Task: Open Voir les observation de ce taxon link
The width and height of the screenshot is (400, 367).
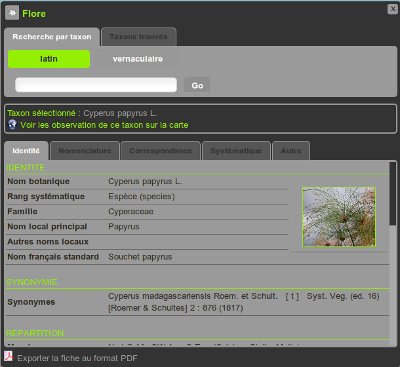Action: click(x=104, y=125)
